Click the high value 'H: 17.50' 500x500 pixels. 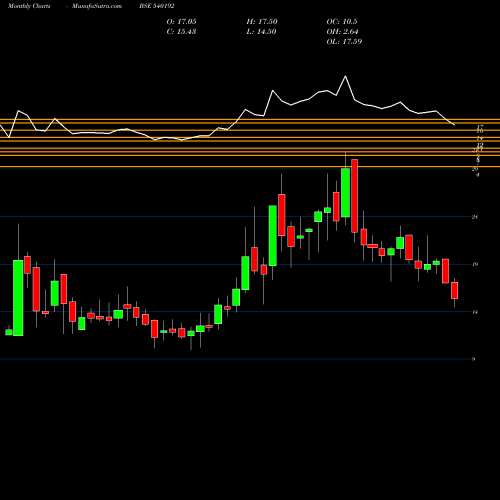point(262,22)
